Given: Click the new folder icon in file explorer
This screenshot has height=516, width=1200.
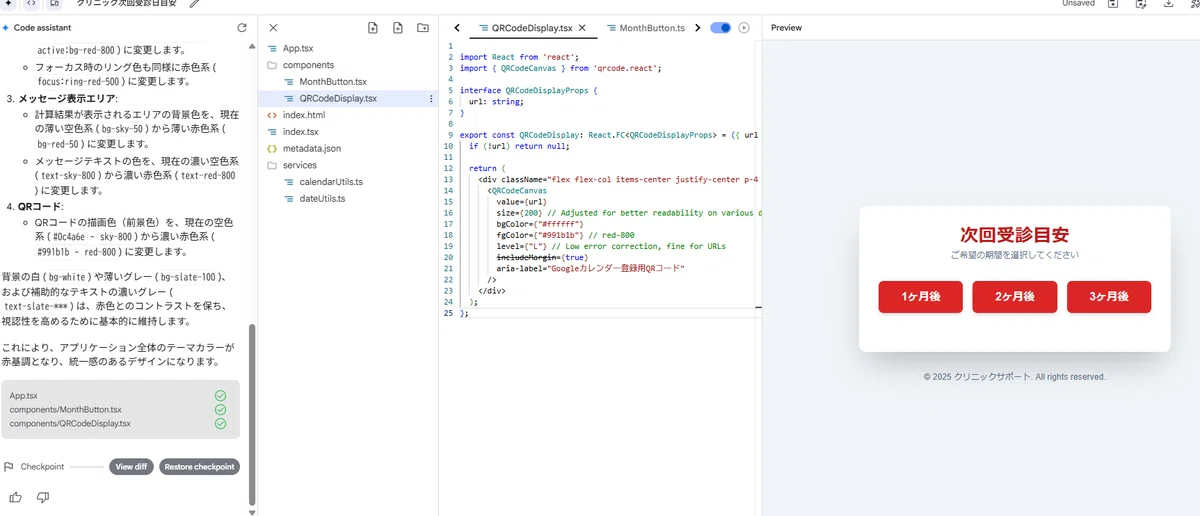Looking at the screenshot, I should (x=423, y=28).
